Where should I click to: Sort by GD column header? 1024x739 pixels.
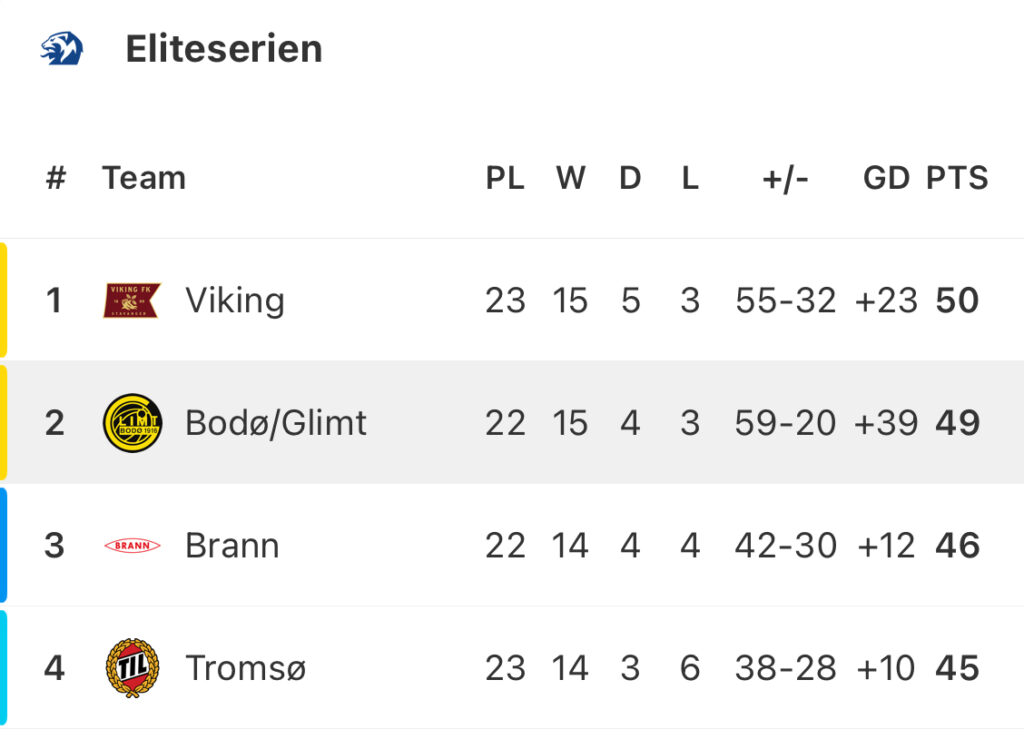pos(886,178)
